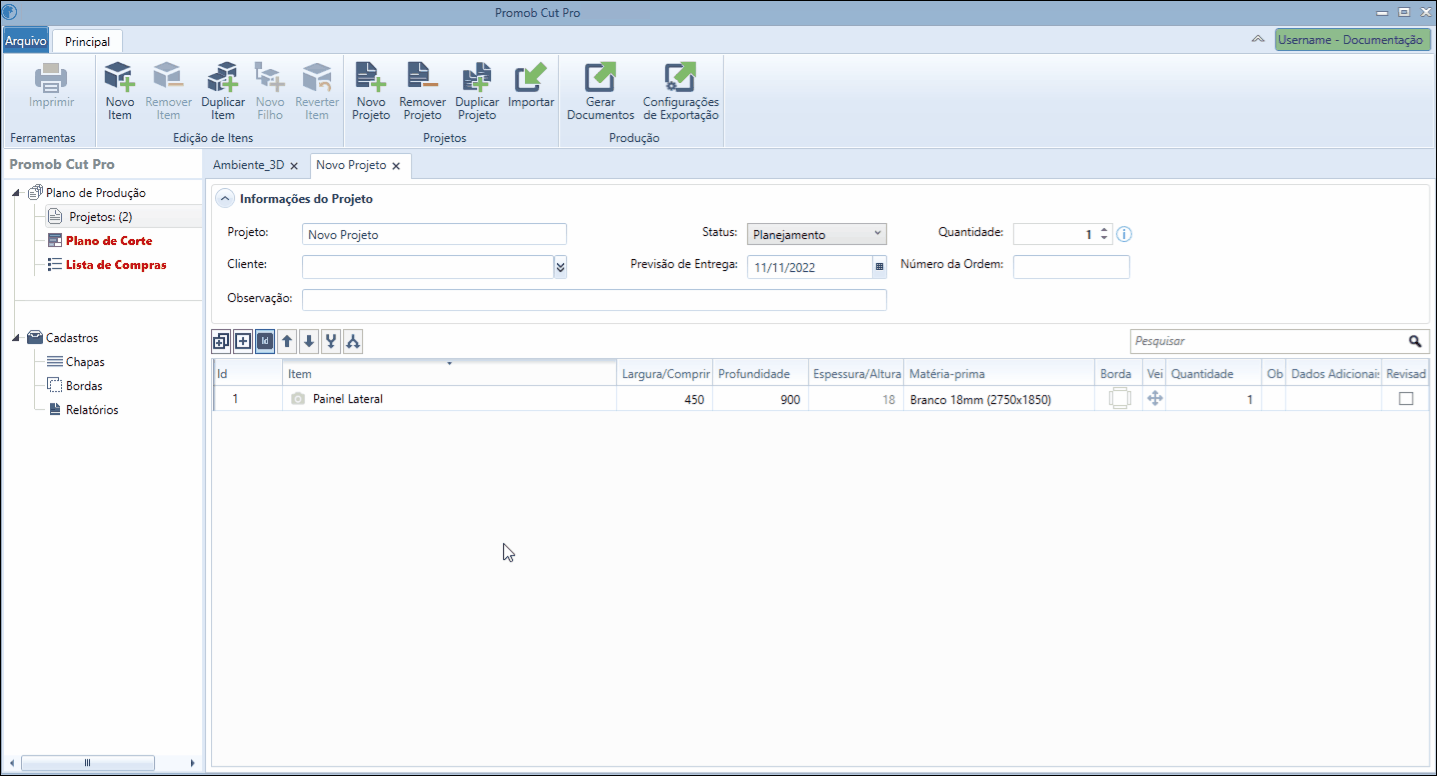Toggle the Id display toolbar button

pyautogui.click(x=265, y=341)
